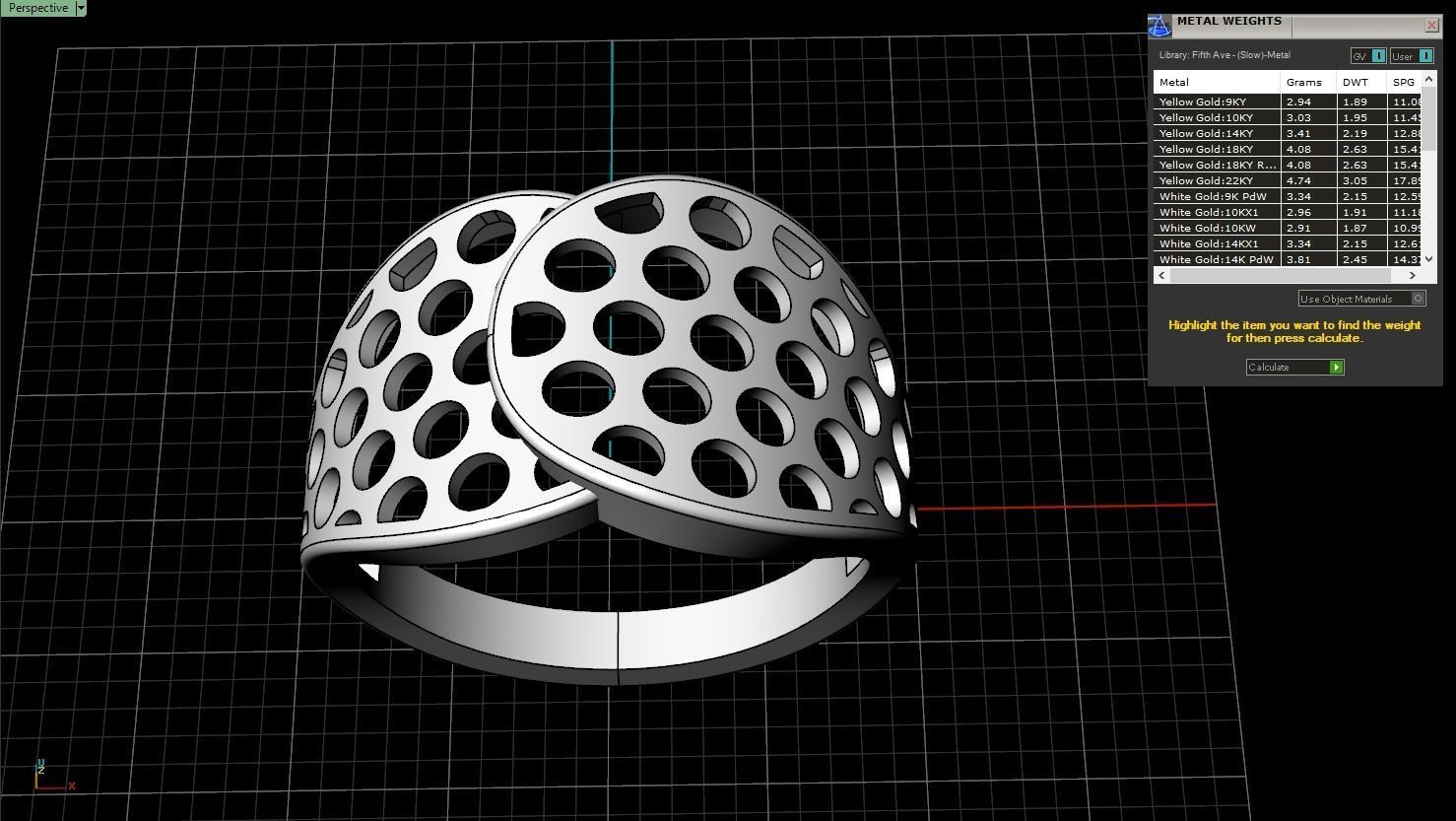The width and height of the screenshot is (1456, 821).
Task: Select the Yellow Gold:18KY row
Action: (1290, 149)
